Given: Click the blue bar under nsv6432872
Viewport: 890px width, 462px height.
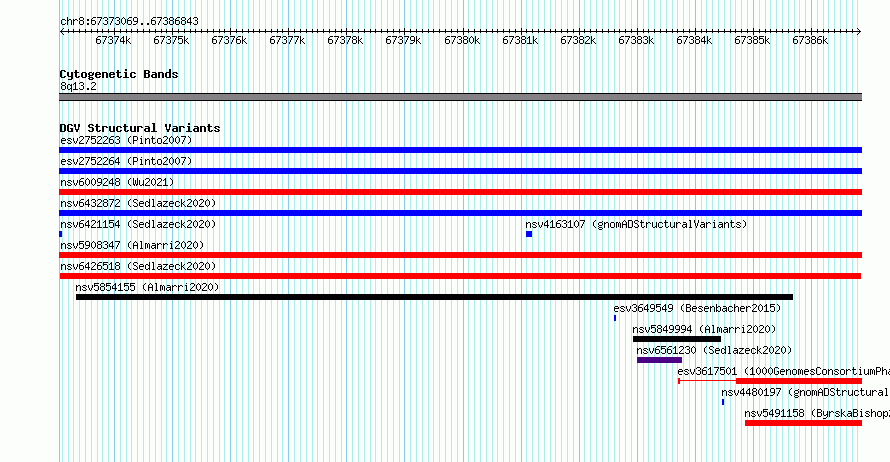Looking at the screenshot, I should [460, 213].
